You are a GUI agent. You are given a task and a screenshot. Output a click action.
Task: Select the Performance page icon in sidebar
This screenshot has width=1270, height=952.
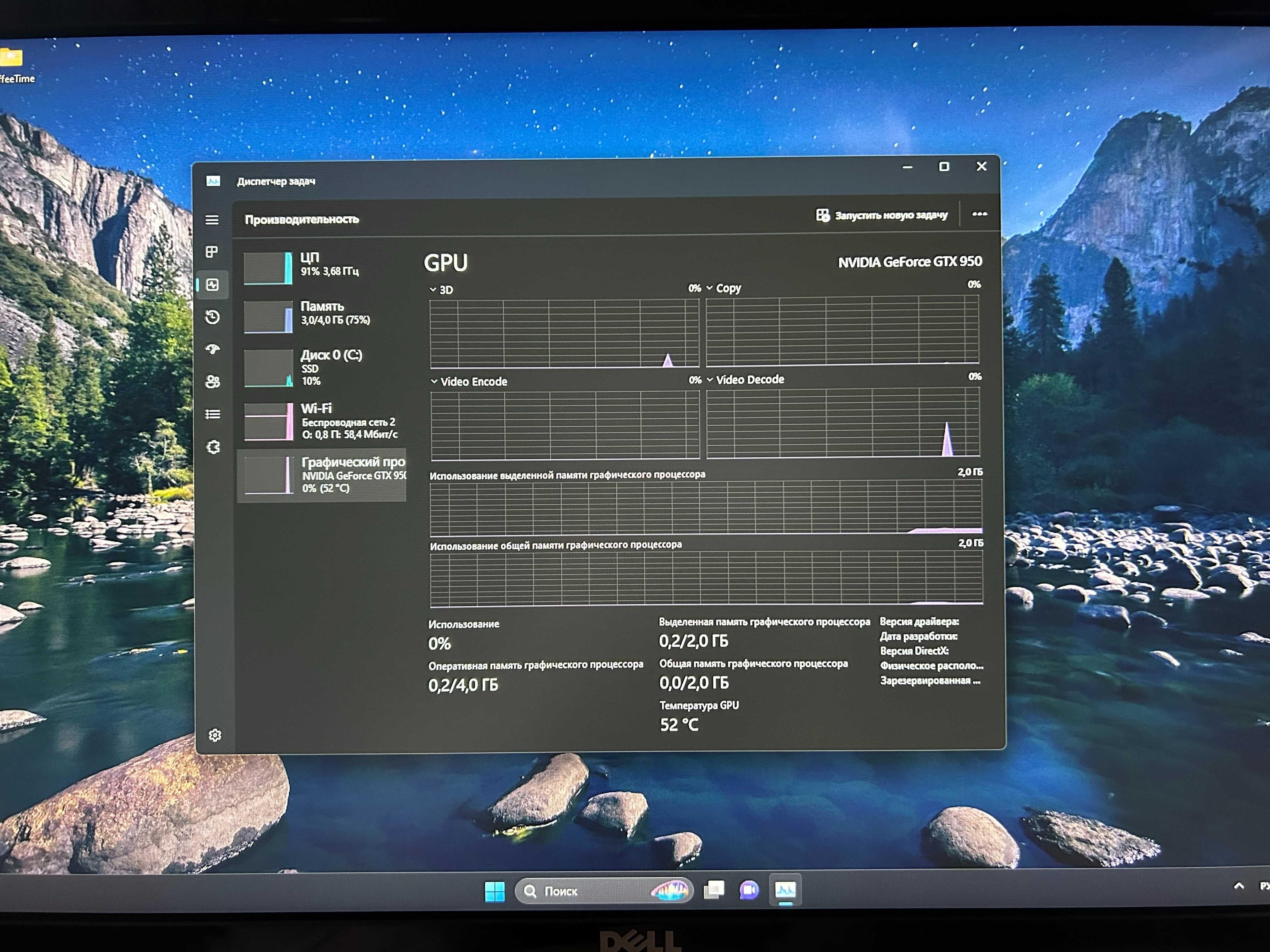coord(212,285)
